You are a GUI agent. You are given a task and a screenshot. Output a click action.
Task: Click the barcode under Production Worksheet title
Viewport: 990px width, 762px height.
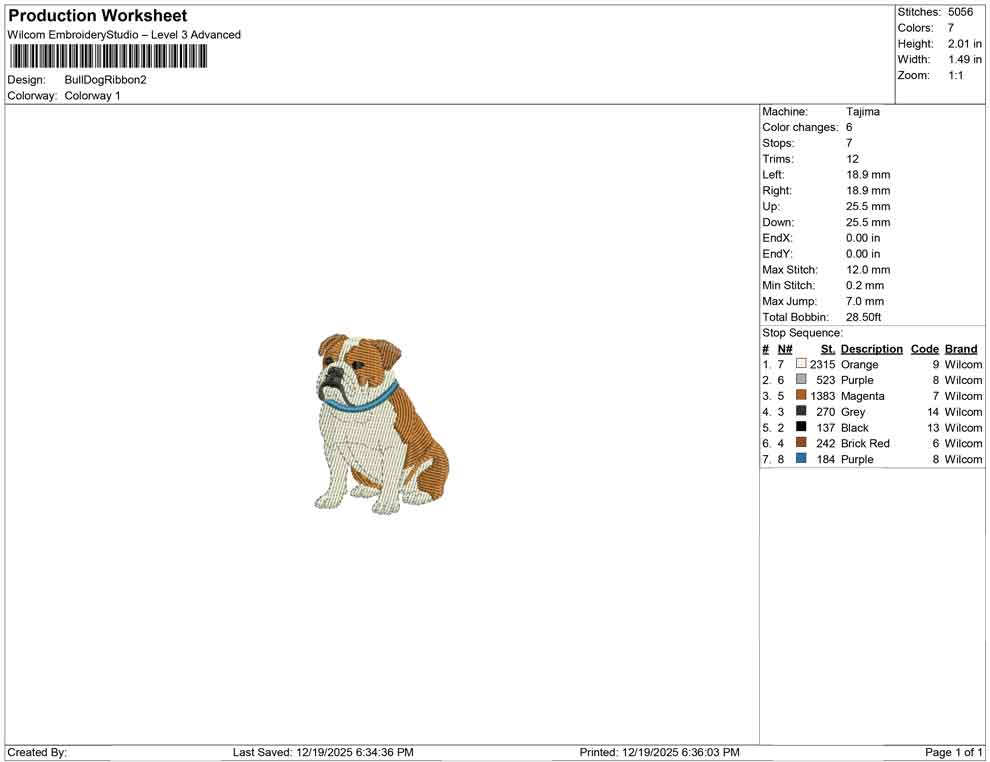point(105,57)
